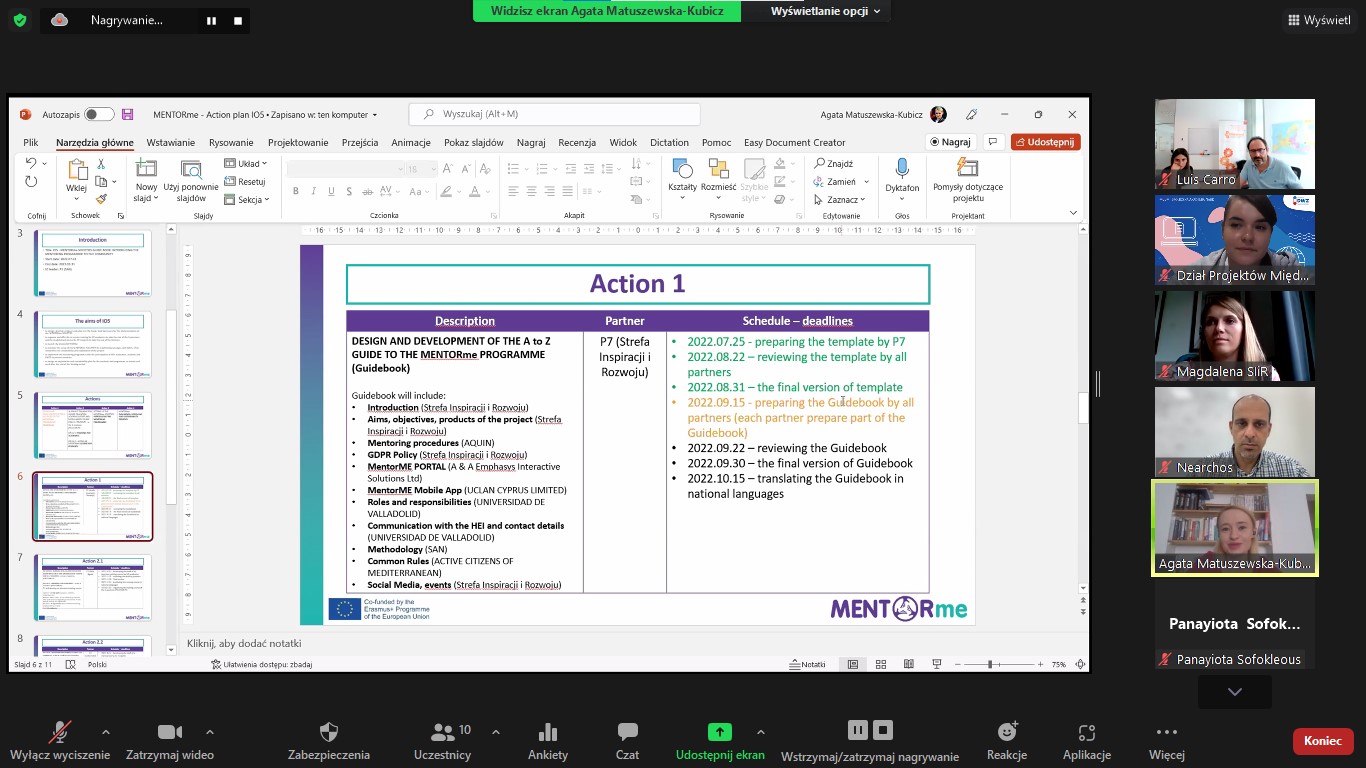
Task: Toggle normal view button in status bar
Action: click(x=853, y=664)
